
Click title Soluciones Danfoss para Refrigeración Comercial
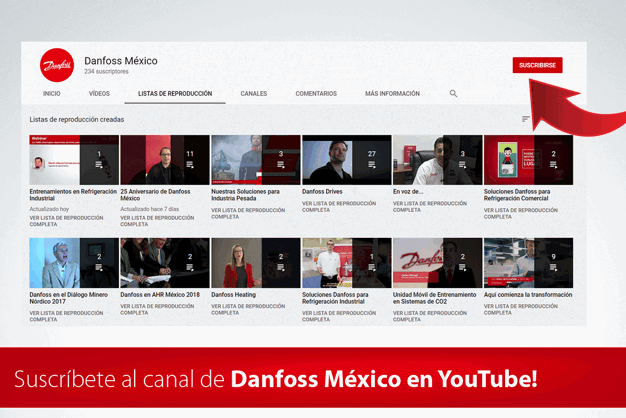point(517,195)
